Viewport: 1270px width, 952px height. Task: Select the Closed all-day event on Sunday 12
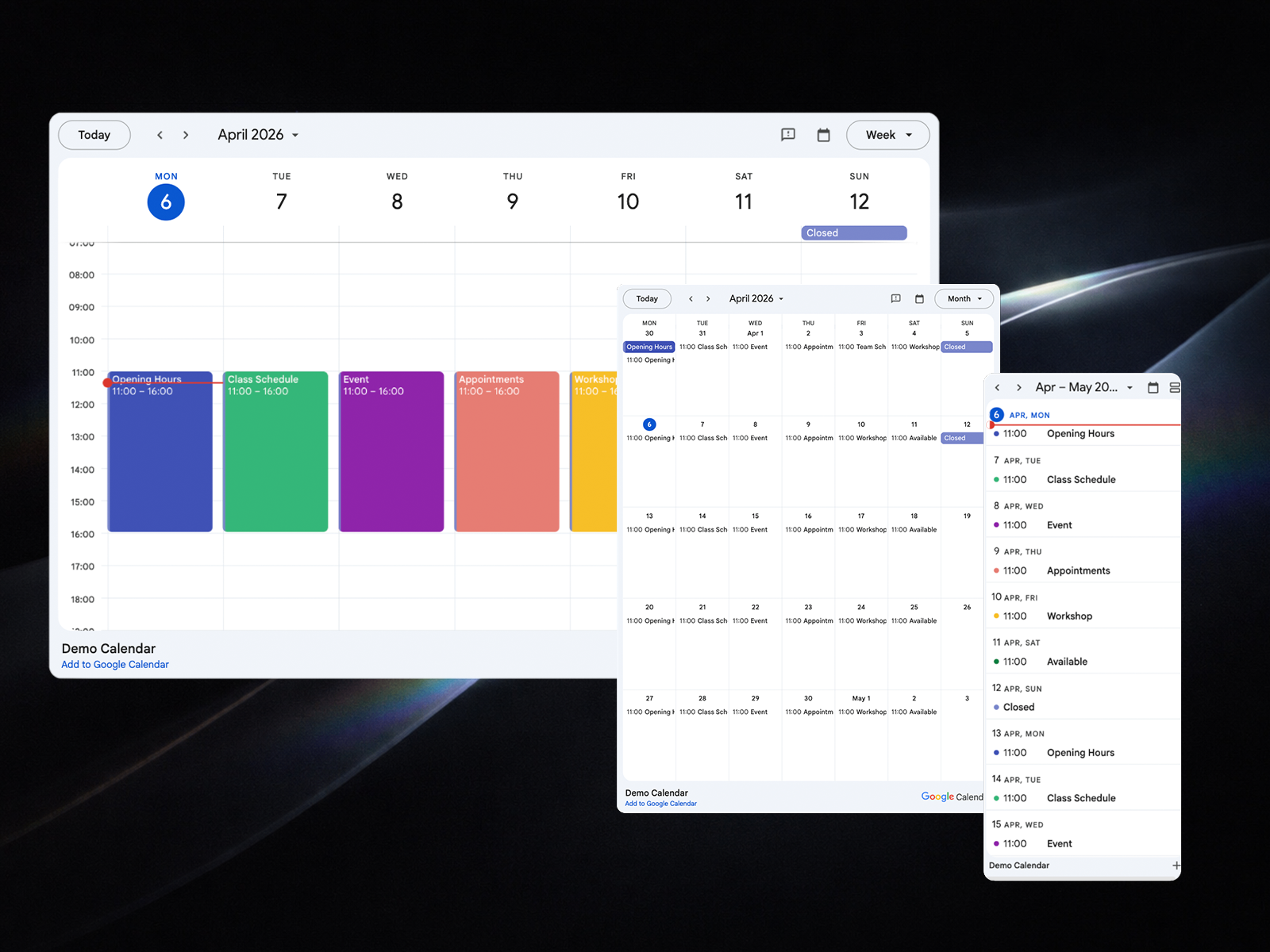click(x=853, y=233)
